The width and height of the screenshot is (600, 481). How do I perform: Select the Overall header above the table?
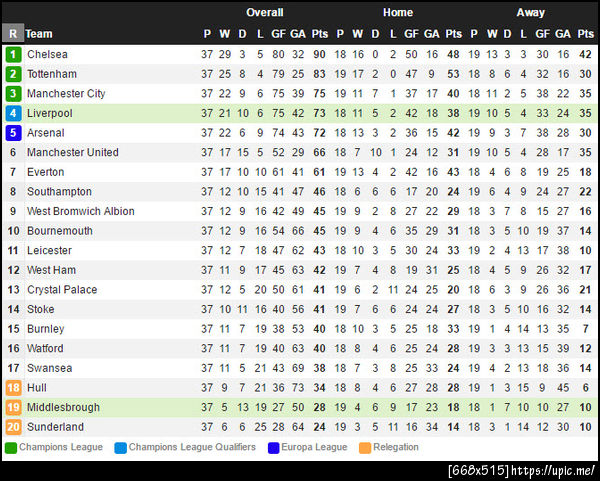click(x=265, y=13)
